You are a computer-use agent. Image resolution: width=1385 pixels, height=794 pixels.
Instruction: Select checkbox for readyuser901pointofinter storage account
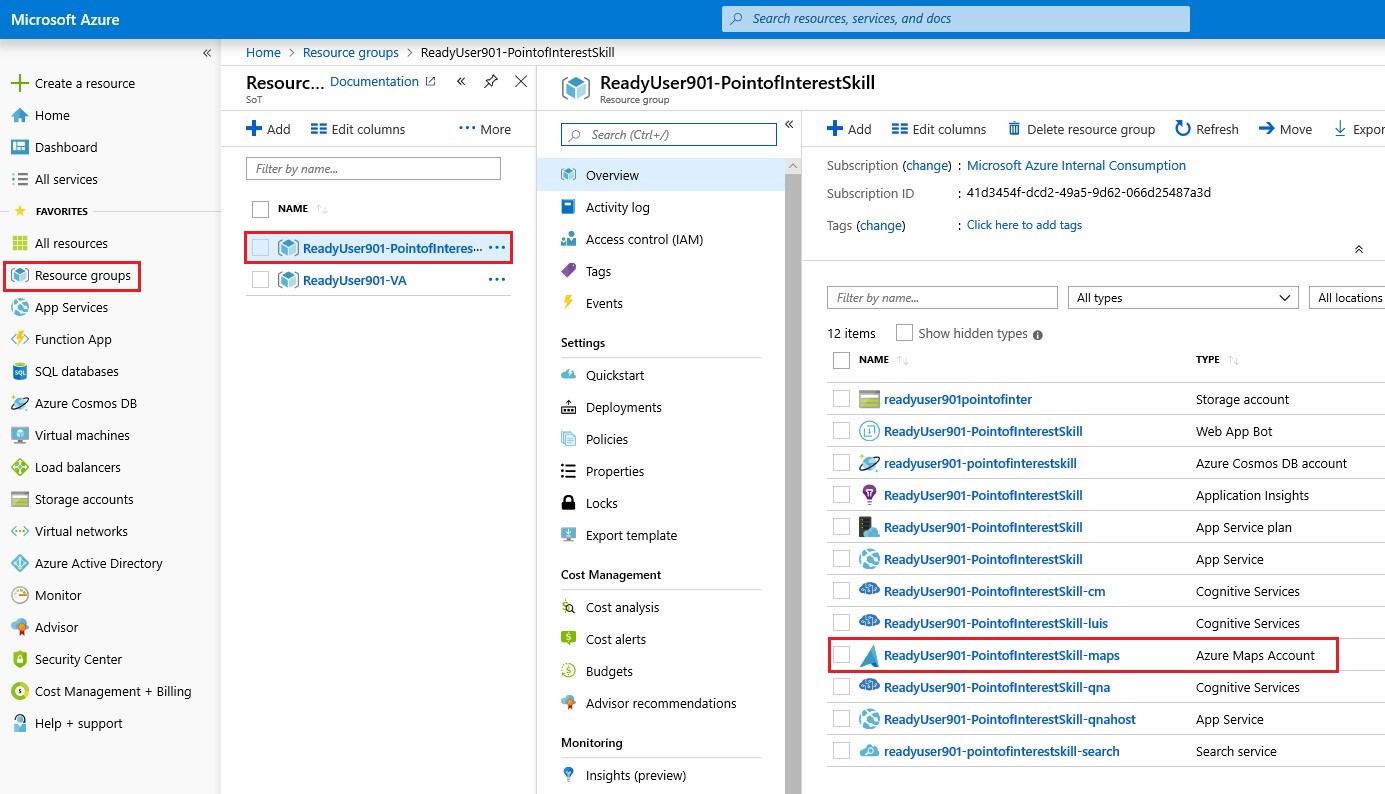click(x=841, y=399)
